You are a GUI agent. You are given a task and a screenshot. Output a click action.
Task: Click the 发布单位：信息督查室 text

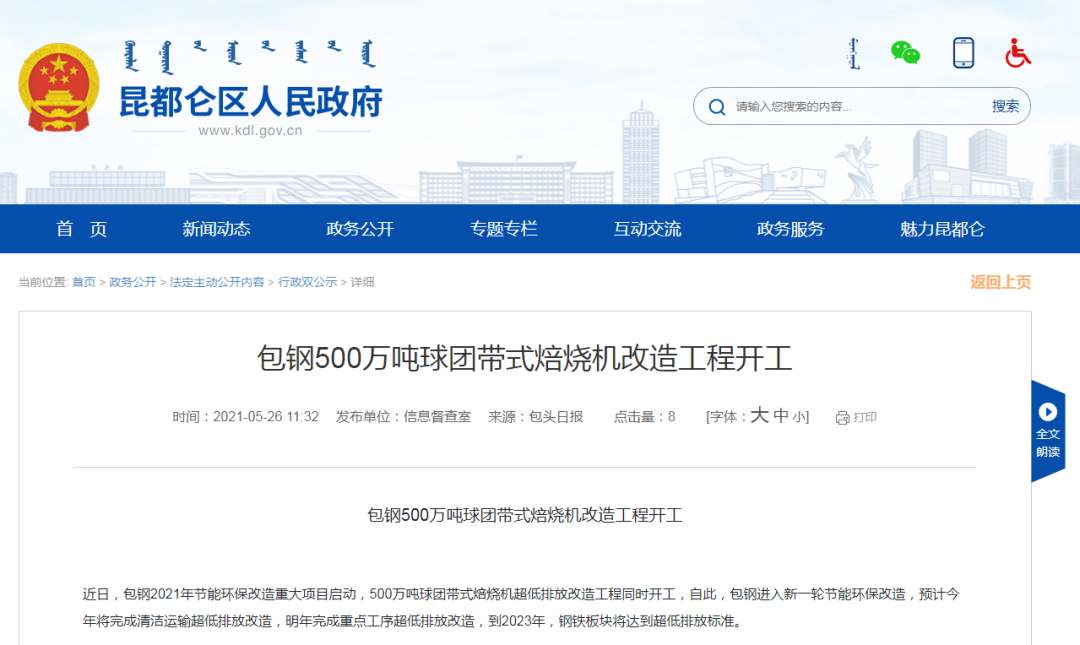[x=404, y=417]
